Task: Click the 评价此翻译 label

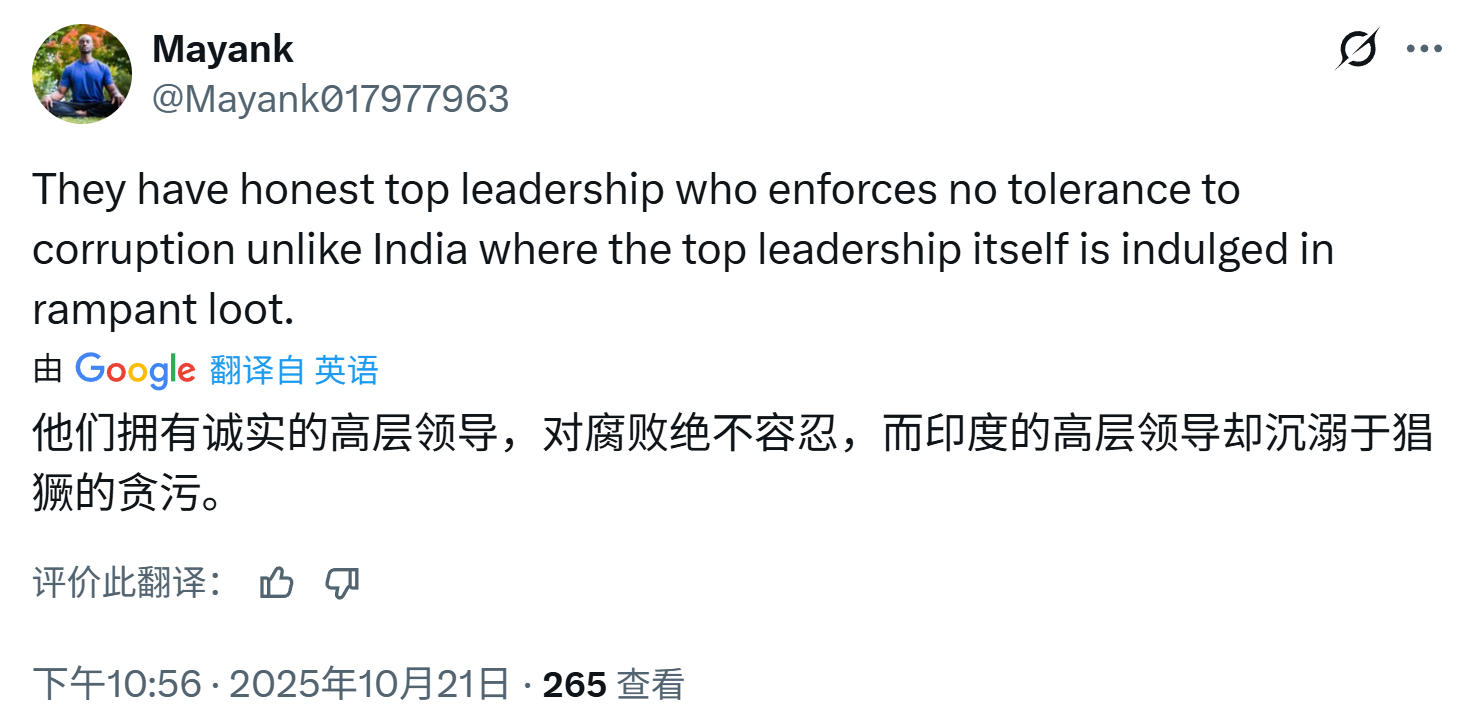Action: pyautogui.click(x=126, y=583)
